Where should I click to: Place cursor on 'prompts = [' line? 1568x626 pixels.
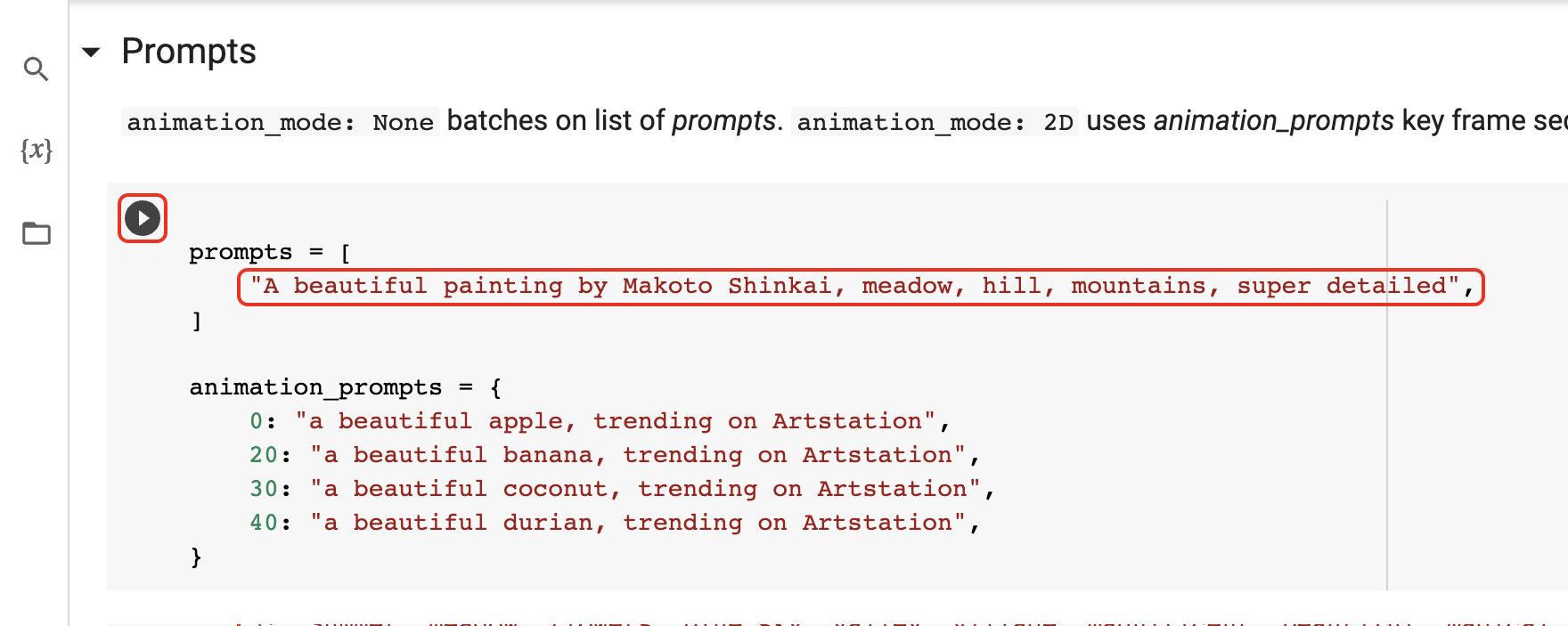pyautogui.click(x=269, y=253)
